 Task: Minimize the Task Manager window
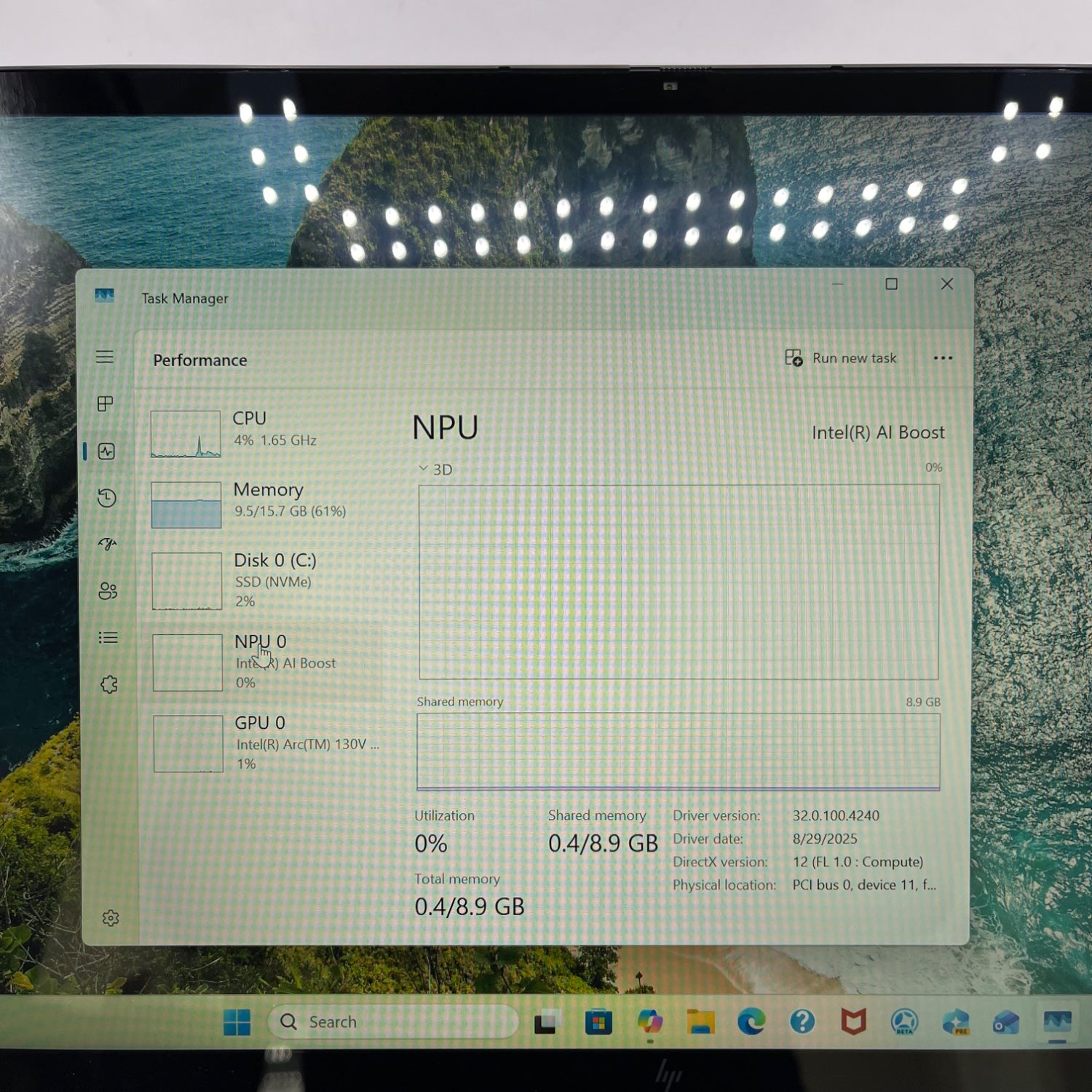pyautogui.click(x=837, y=284)
